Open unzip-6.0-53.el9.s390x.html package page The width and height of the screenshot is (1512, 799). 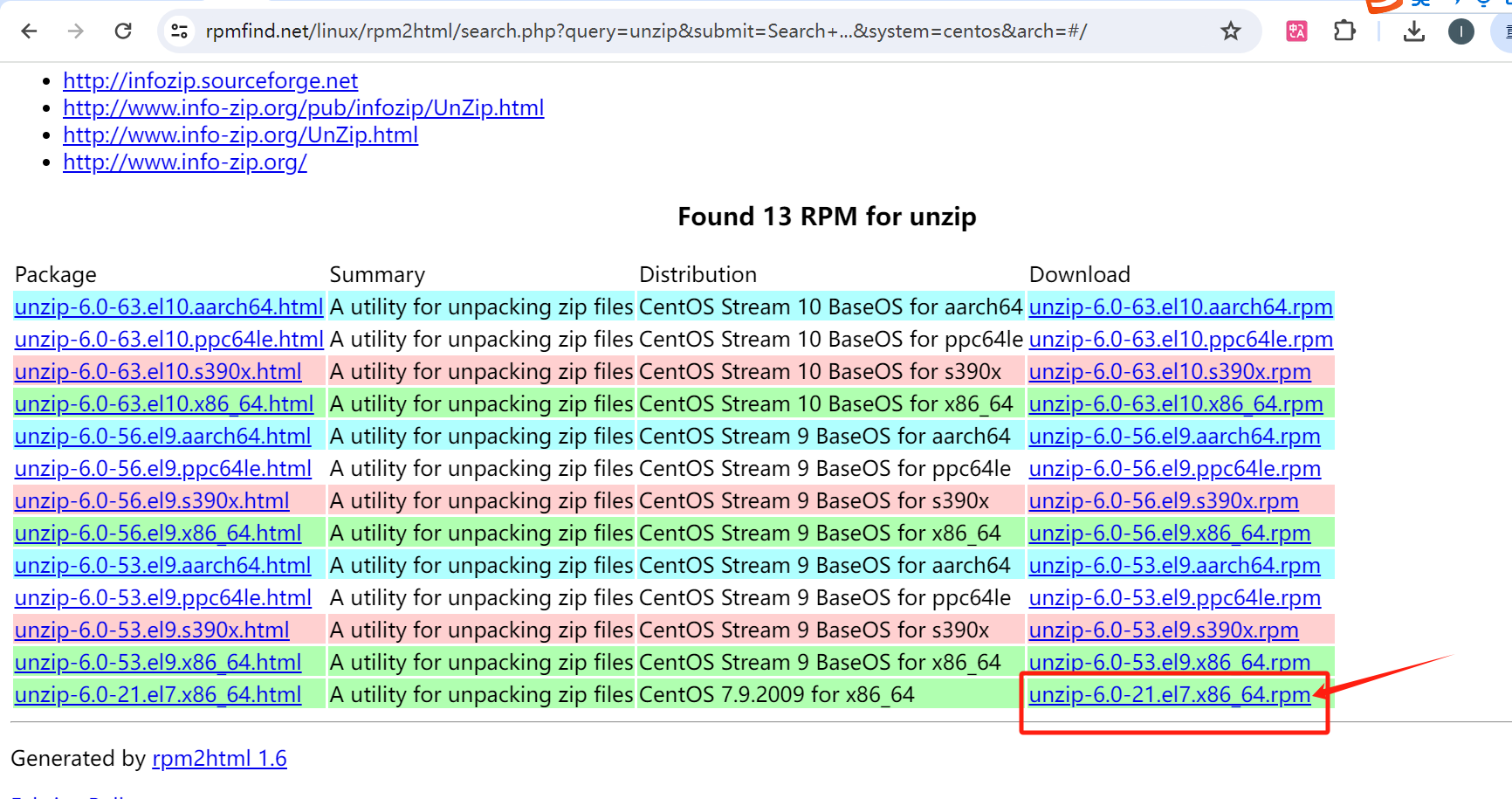(152, 630)
